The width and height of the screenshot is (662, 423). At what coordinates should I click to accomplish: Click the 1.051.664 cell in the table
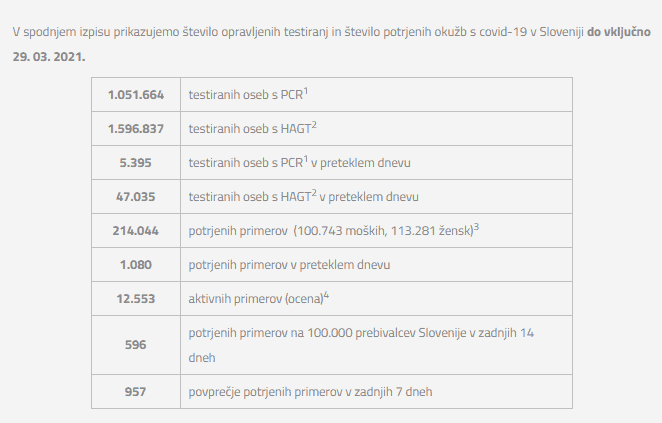(x=136, y=95)
